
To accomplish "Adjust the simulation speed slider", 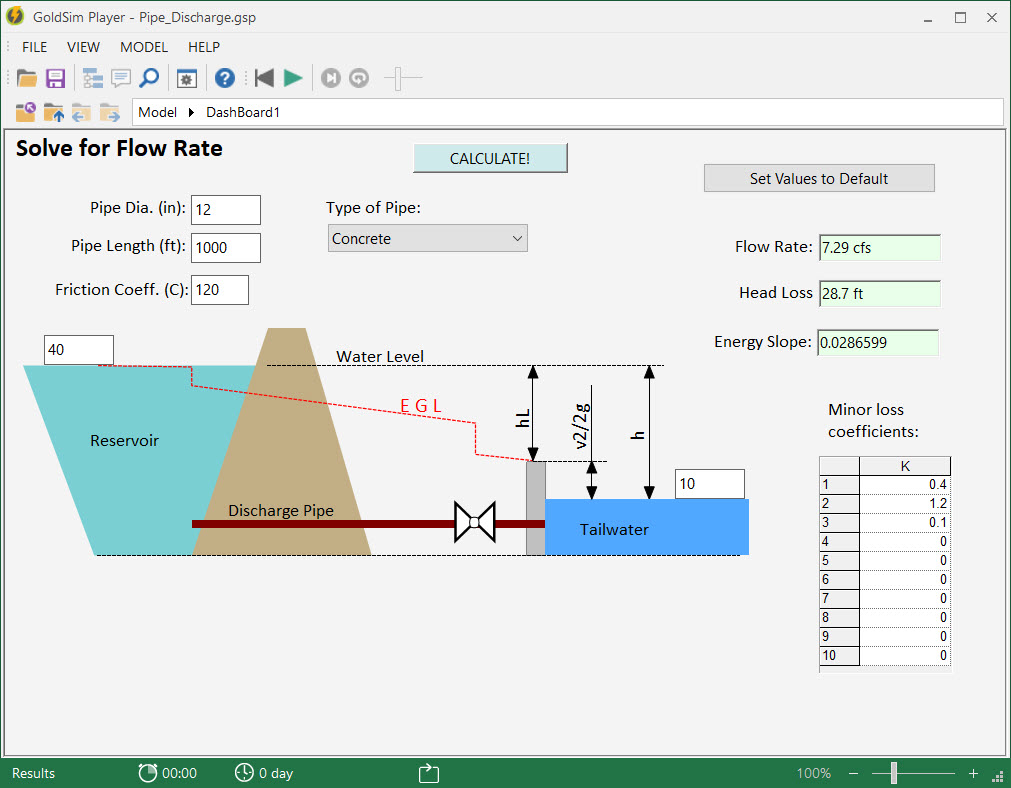I will (398, 79).
